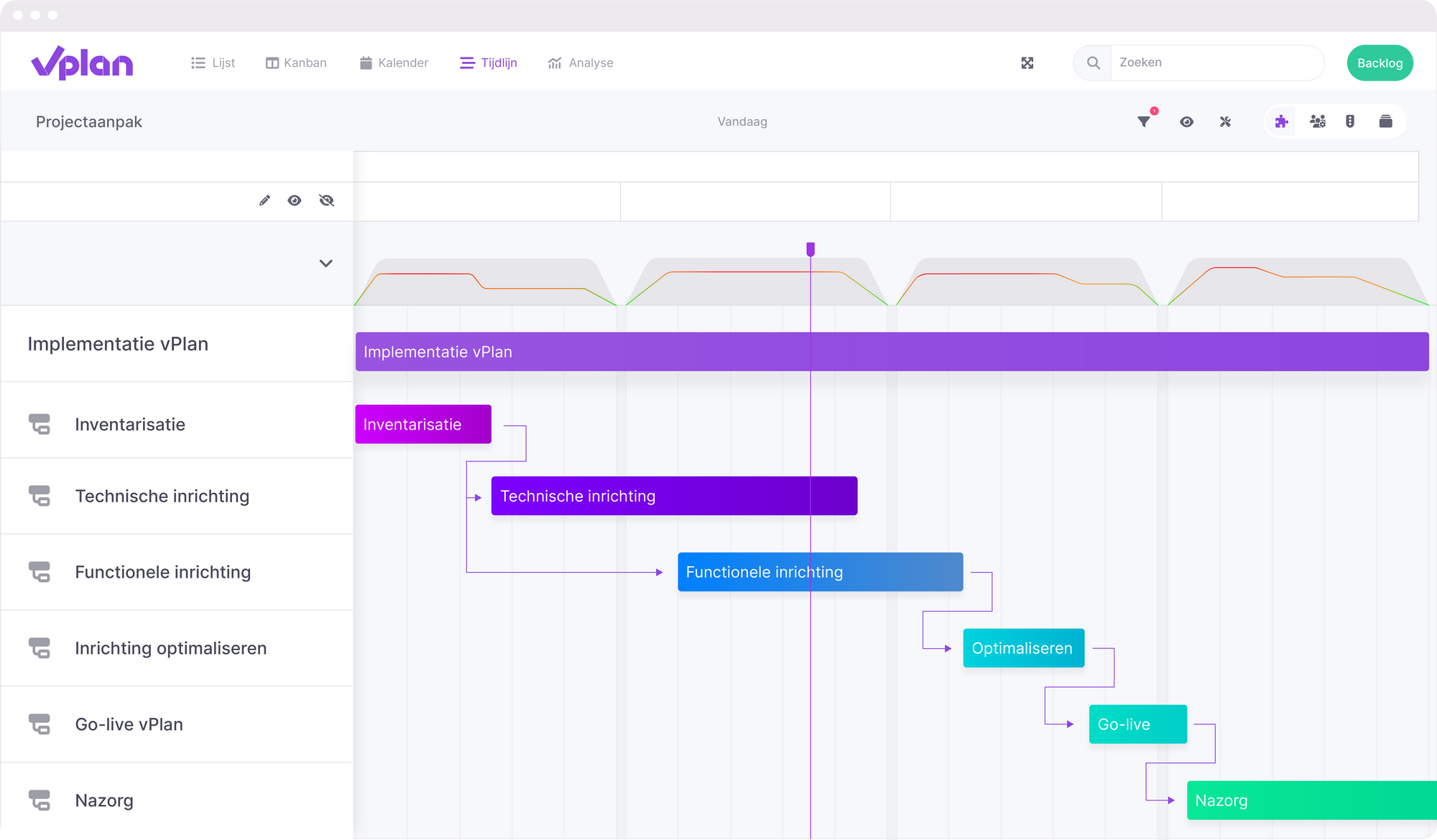Select the puzzle piece grouping icon
Viewport: 1437px width, 840px height.
pyautogui.click(x=1282, y=121)
